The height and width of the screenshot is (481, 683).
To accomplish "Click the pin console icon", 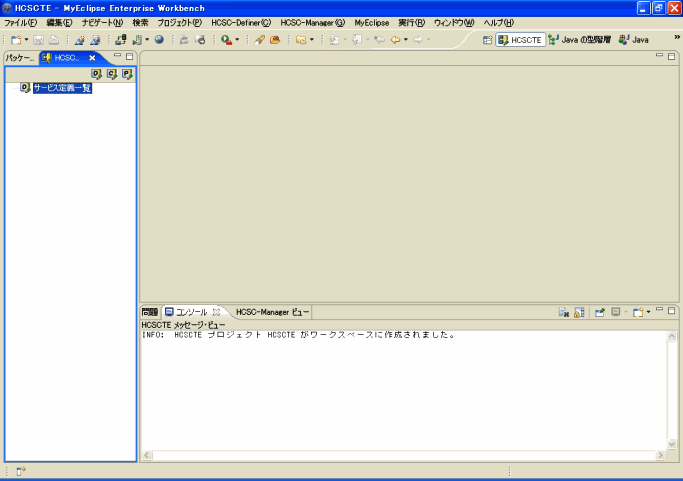I will coord(599,312).
